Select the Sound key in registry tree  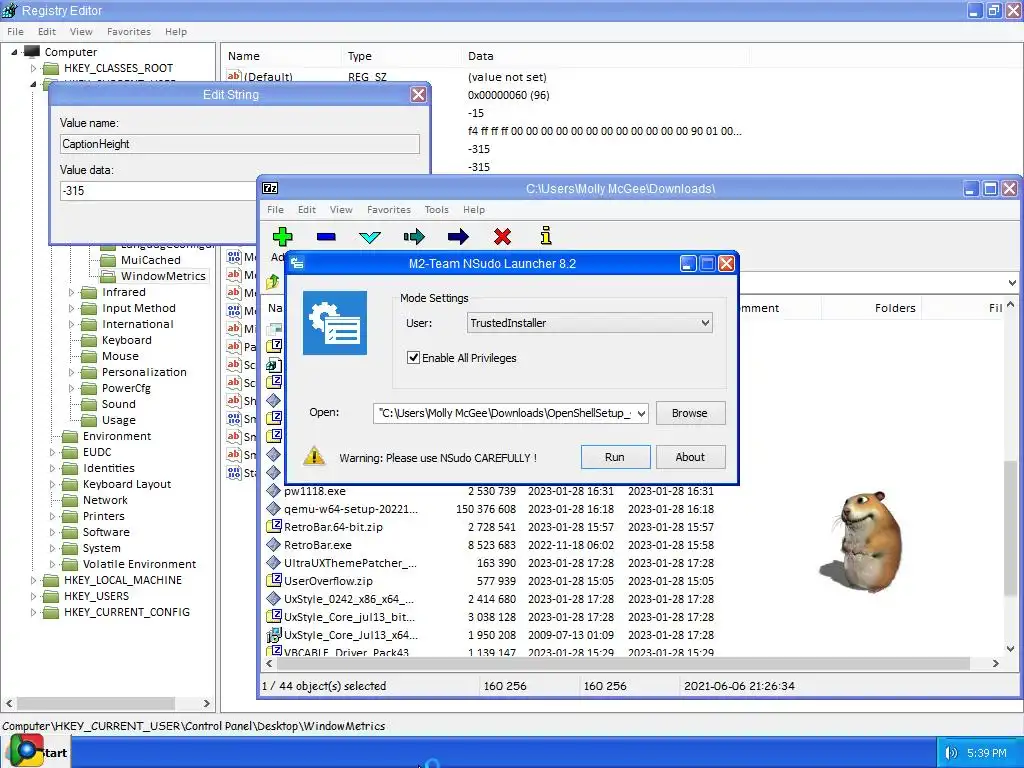(118, 404)
